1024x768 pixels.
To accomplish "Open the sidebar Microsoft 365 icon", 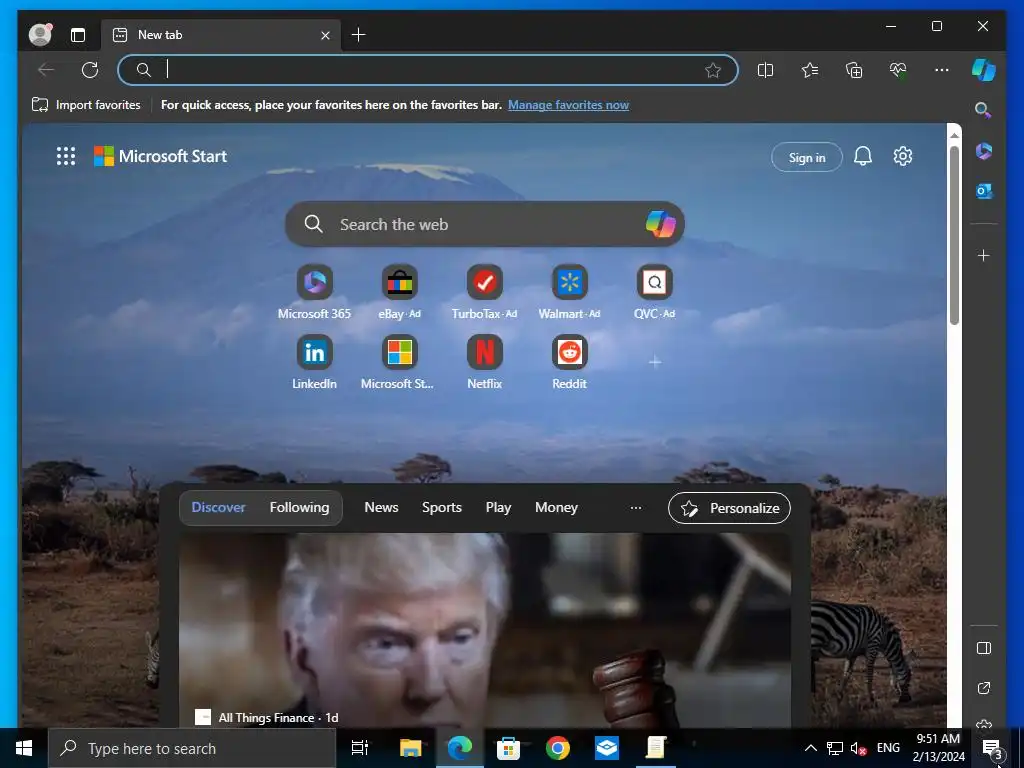I will (x=984, y=151).
